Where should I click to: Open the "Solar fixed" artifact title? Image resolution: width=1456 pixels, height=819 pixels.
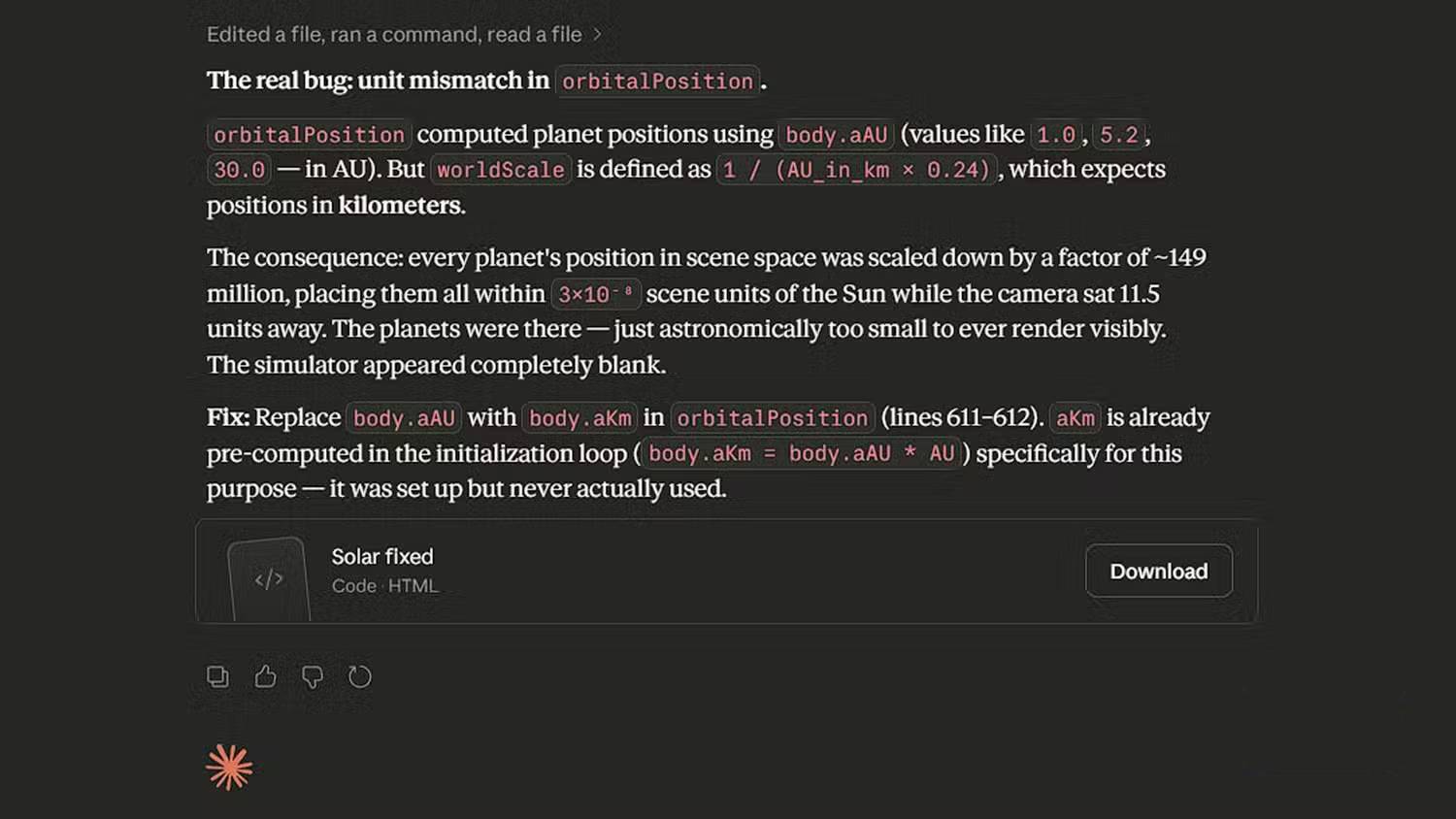tap(382, 556)
